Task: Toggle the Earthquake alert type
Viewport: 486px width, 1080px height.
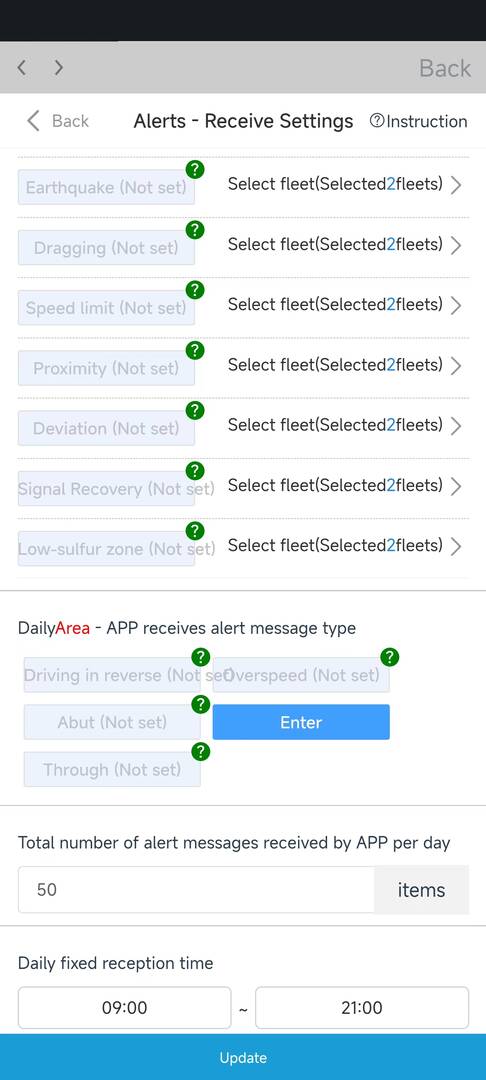Action: (106, 187)
